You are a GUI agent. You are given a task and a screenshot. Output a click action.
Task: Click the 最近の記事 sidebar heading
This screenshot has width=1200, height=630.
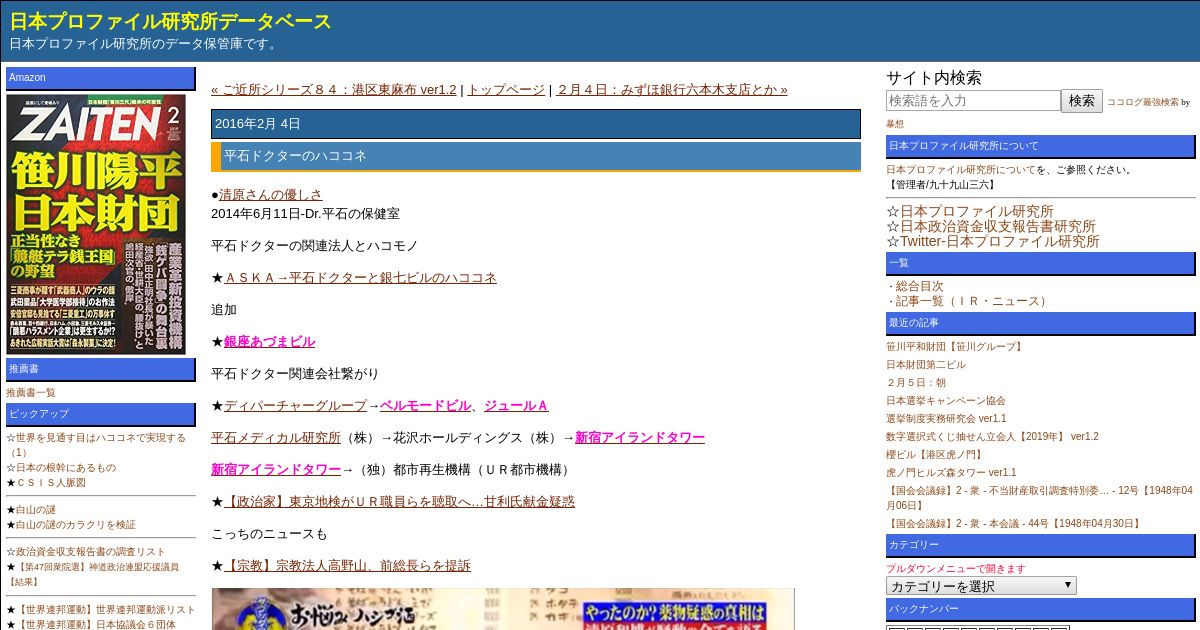[x=1041, y=323]
